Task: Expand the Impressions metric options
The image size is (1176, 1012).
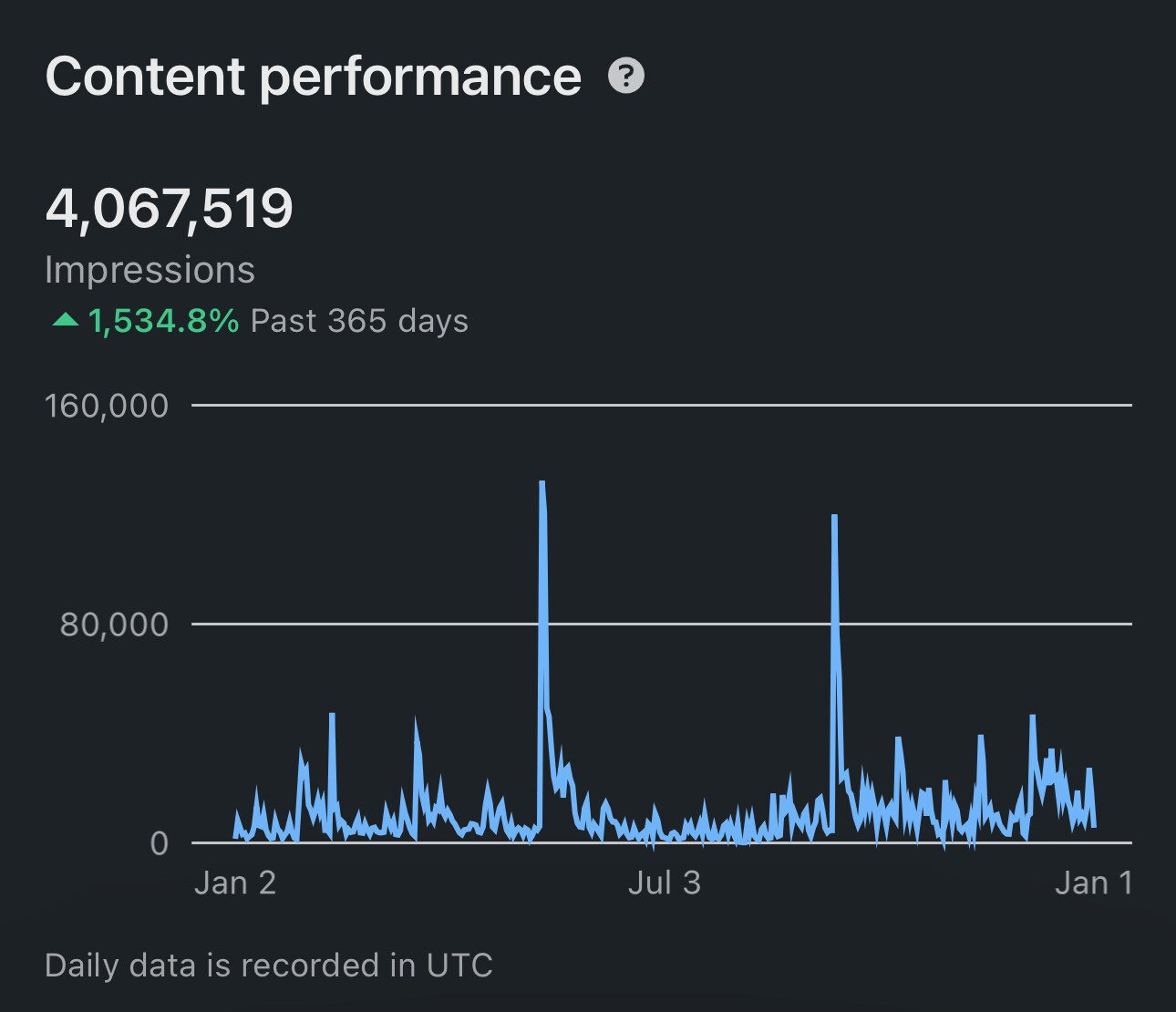Action: (151, 270)
